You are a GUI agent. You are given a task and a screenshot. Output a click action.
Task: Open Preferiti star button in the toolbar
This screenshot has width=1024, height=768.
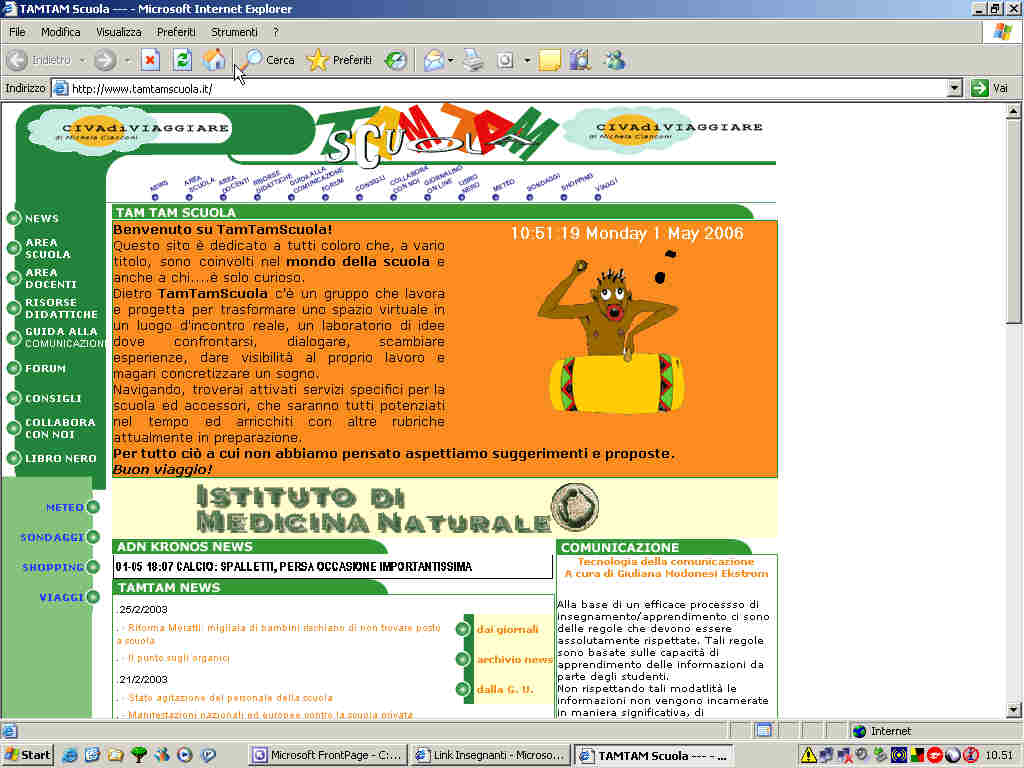tap(340, 60)
